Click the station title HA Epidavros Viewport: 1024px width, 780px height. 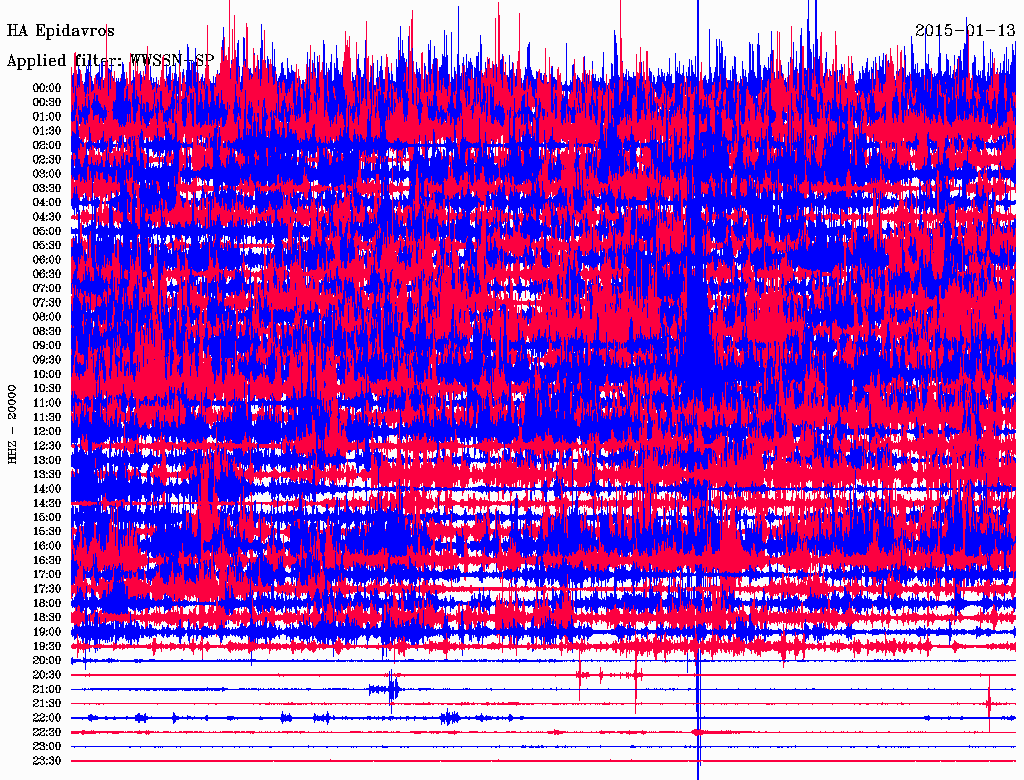tap(60, 31)
